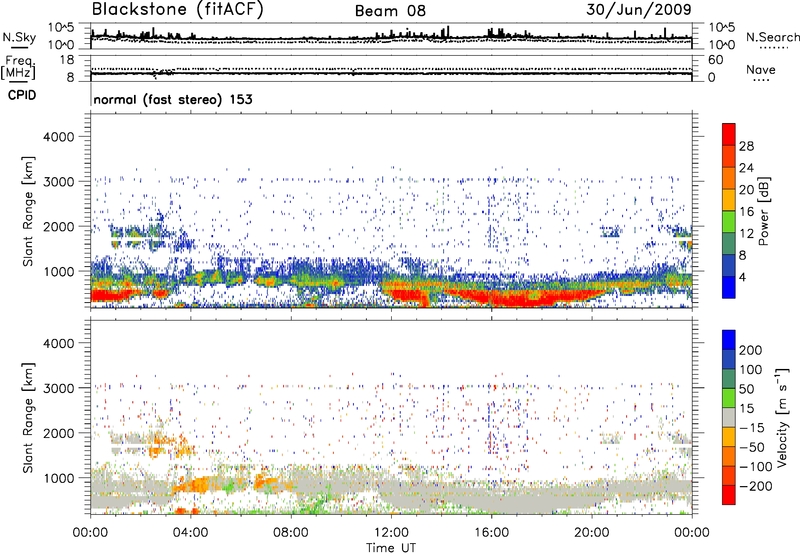This screenshot has width=800, height=554.
Task: Click the '200' tick on the velocity colorbar
Action: [751, 350]
